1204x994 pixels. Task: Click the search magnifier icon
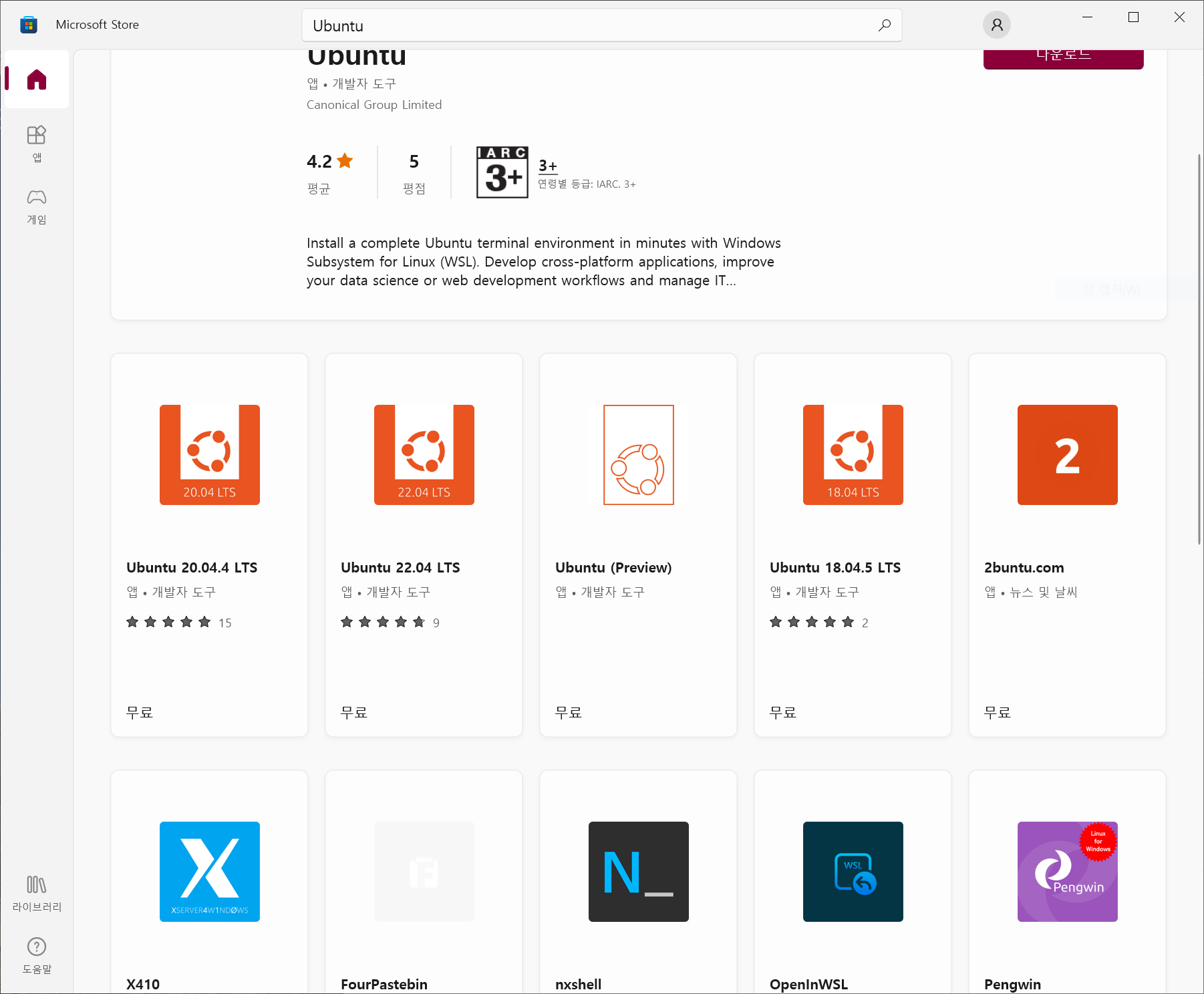(x=885, y=25)
